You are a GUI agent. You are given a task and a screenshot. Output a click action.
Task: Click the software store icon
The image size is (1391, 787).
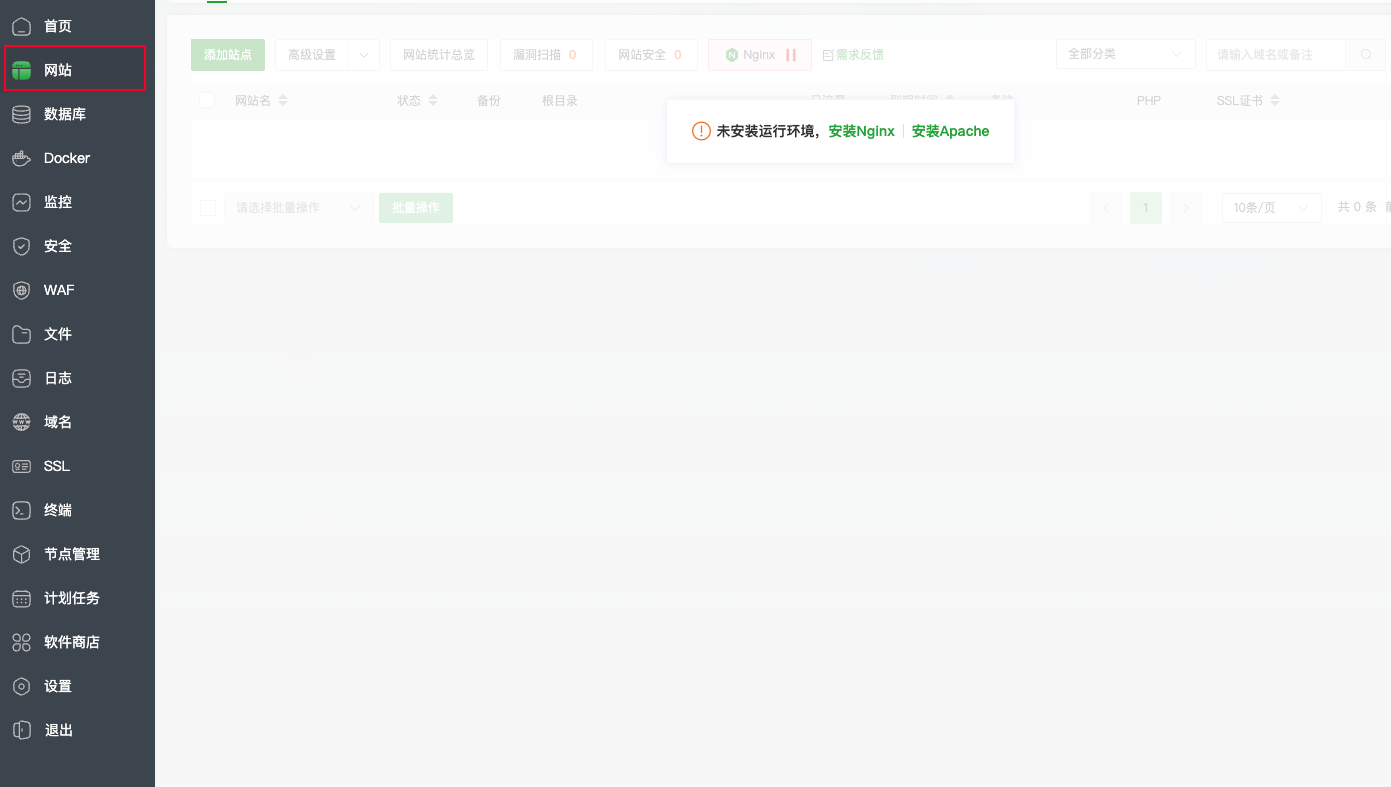click(21, 642)
